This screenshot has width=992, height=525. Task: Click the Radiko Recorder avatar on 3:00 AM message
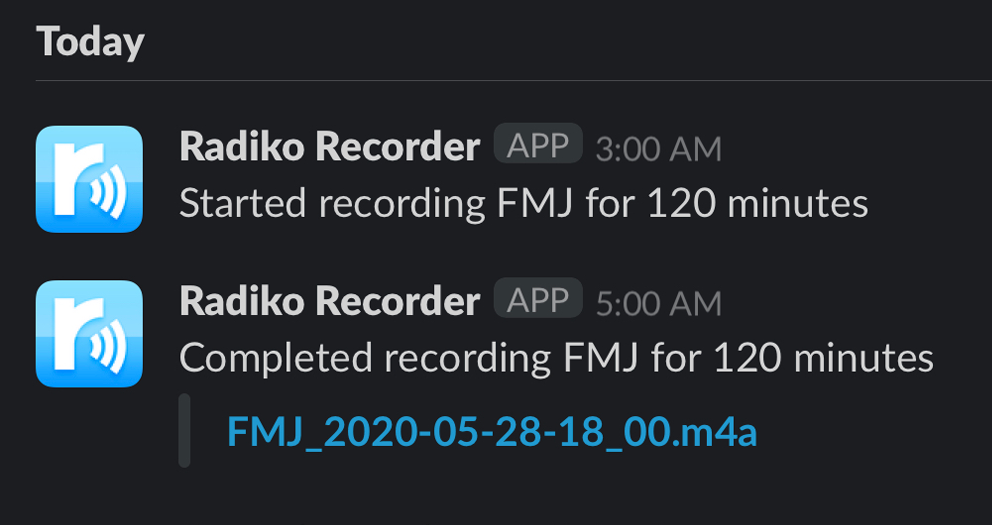[x=89, y=179]
